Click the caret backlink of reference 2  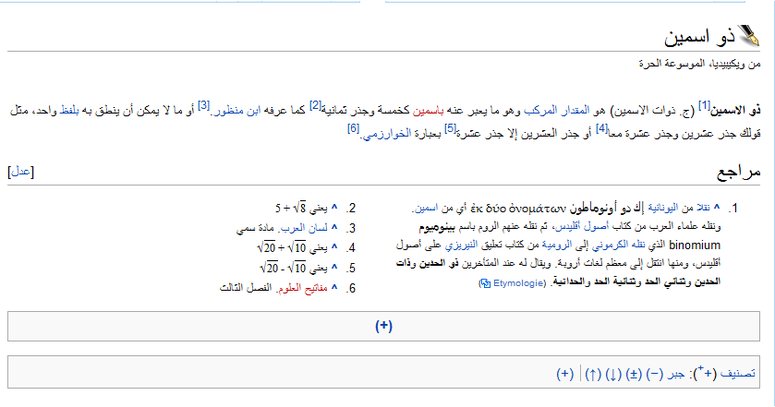(335, 209)
